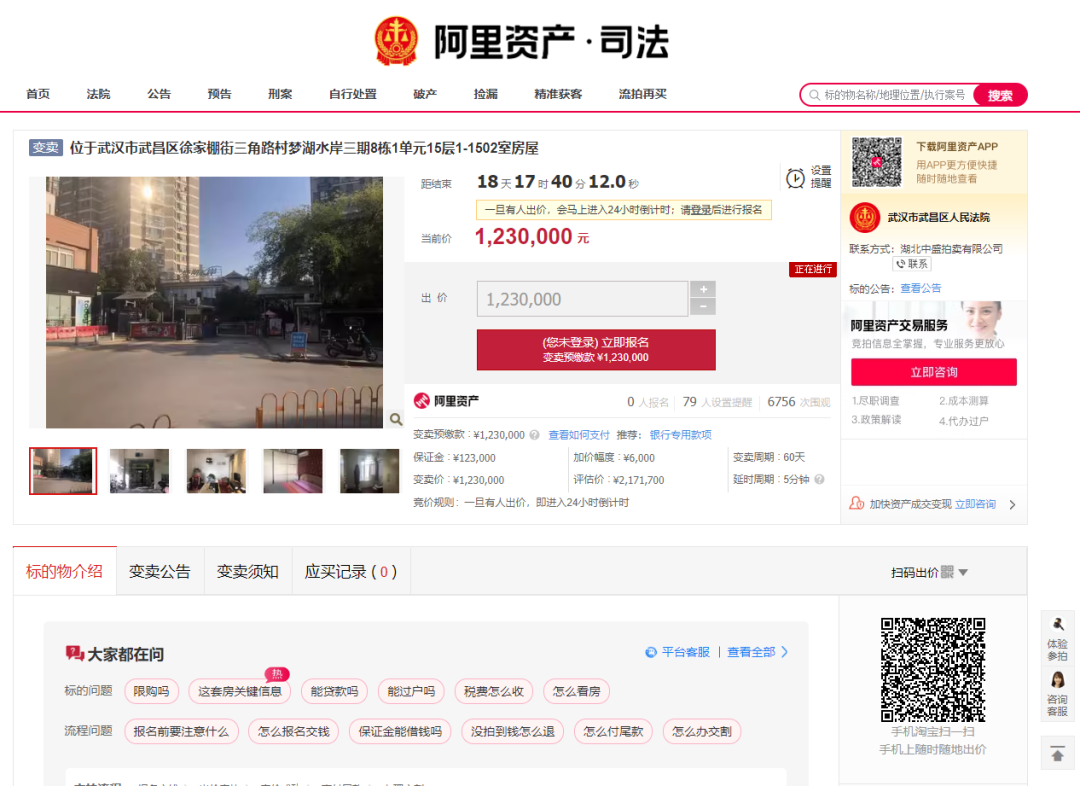Click the clock icon for 设置提醒

796,178
